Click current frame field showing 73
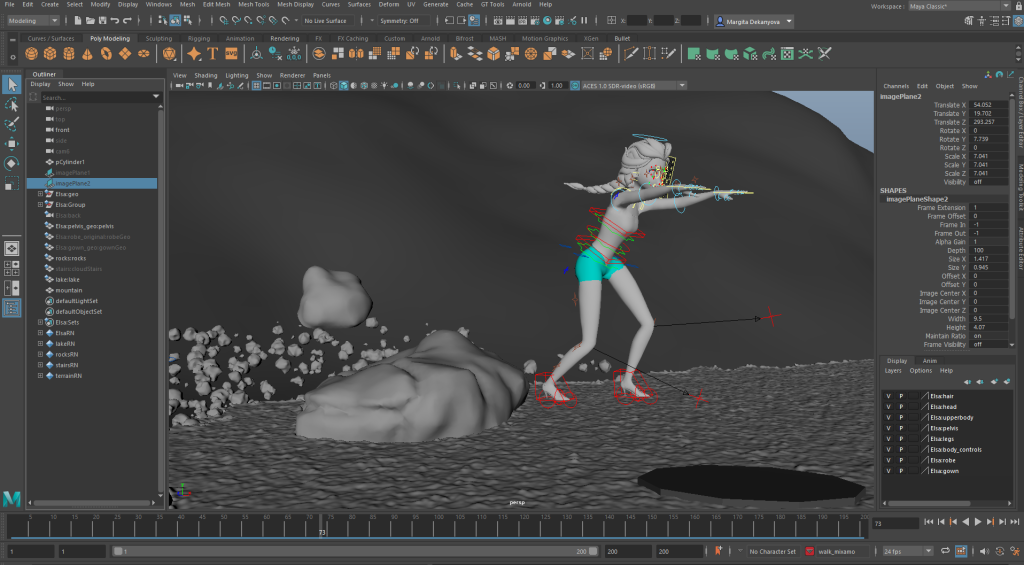The image size is (1024, 565). tap(895, 523)
